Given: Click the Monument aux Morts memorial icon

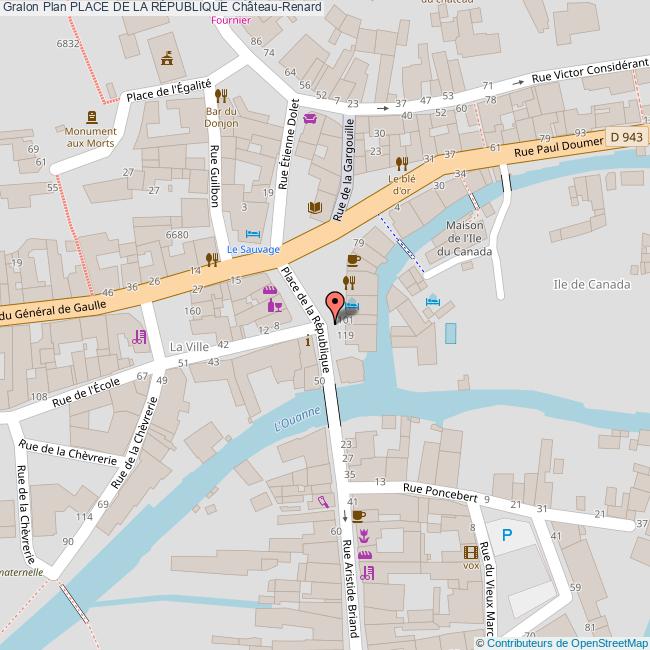Looking at the screenshot, I should (92, 118).
